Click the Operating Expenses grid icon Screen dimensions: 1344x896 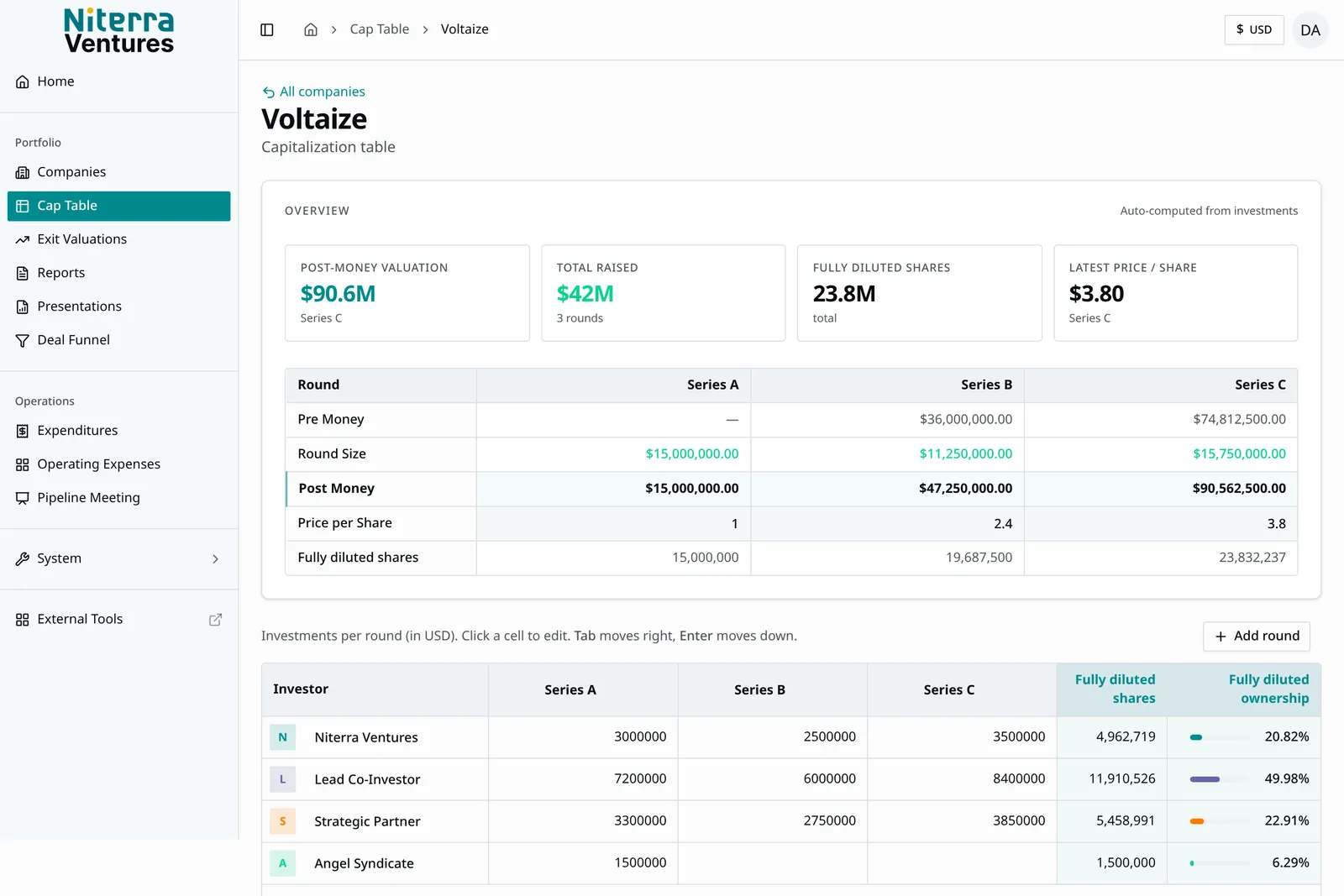(x=23, y=464)
